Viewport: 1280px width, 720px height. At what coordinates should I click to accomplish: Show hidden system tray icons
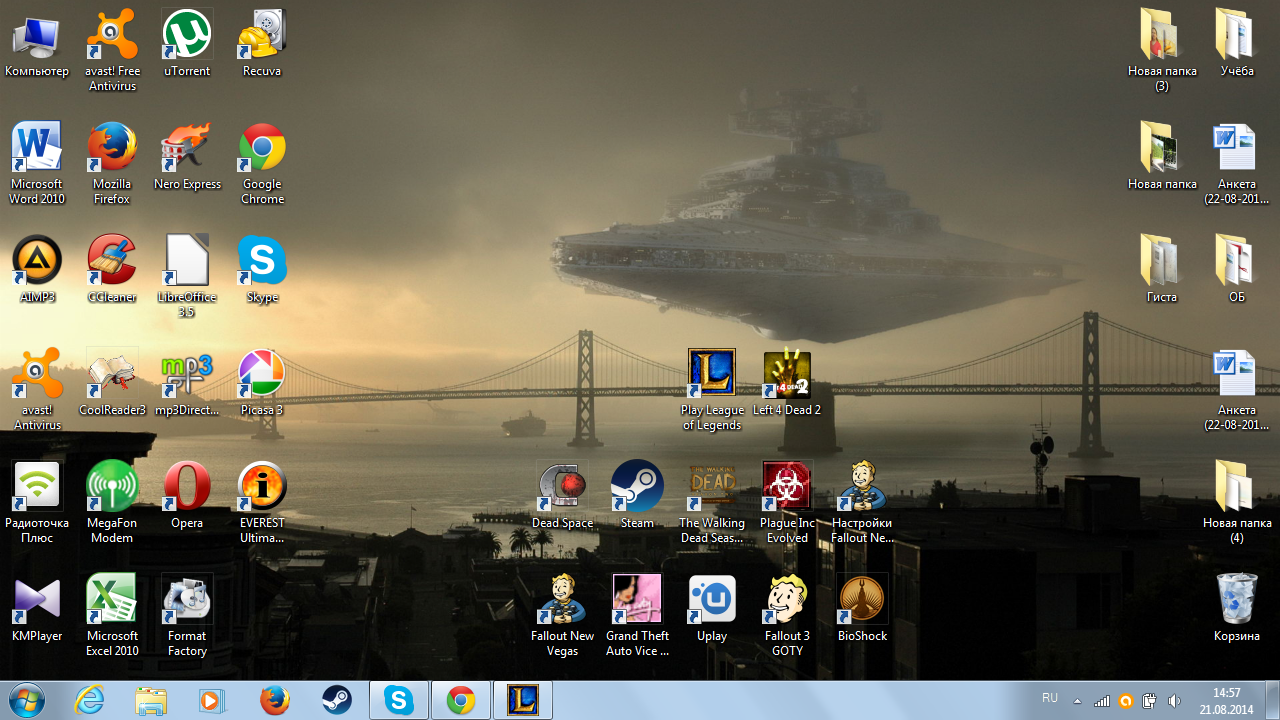coord(1078,701)
